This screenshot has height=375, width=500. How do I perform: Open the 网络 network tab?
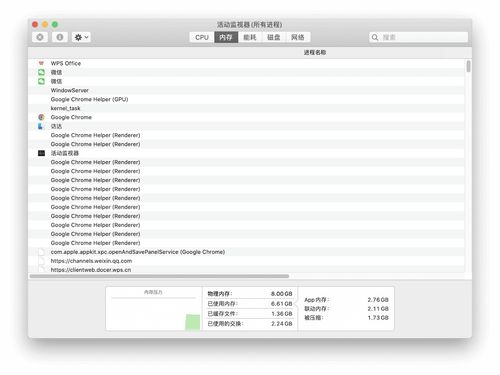(x=298, y=37)
